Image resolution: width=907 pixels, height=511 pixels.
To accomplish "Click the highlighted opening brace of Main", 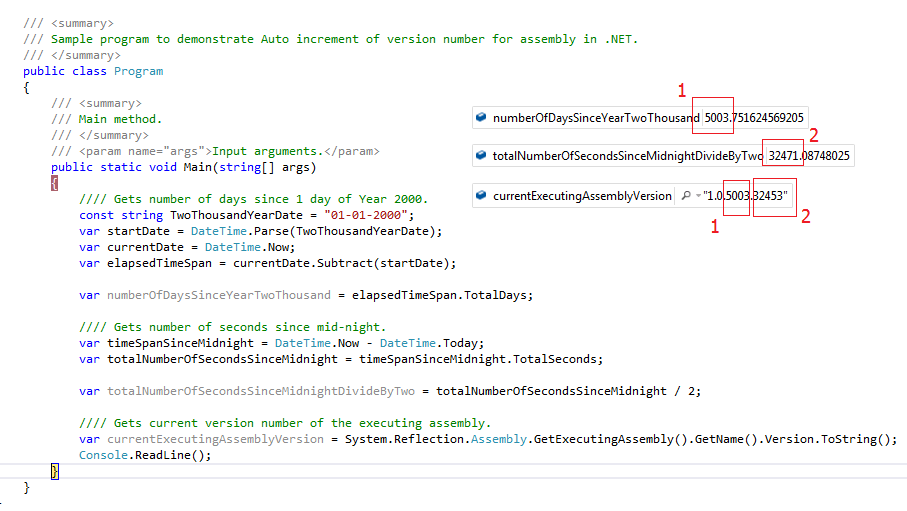I will [x=54, y=183].
